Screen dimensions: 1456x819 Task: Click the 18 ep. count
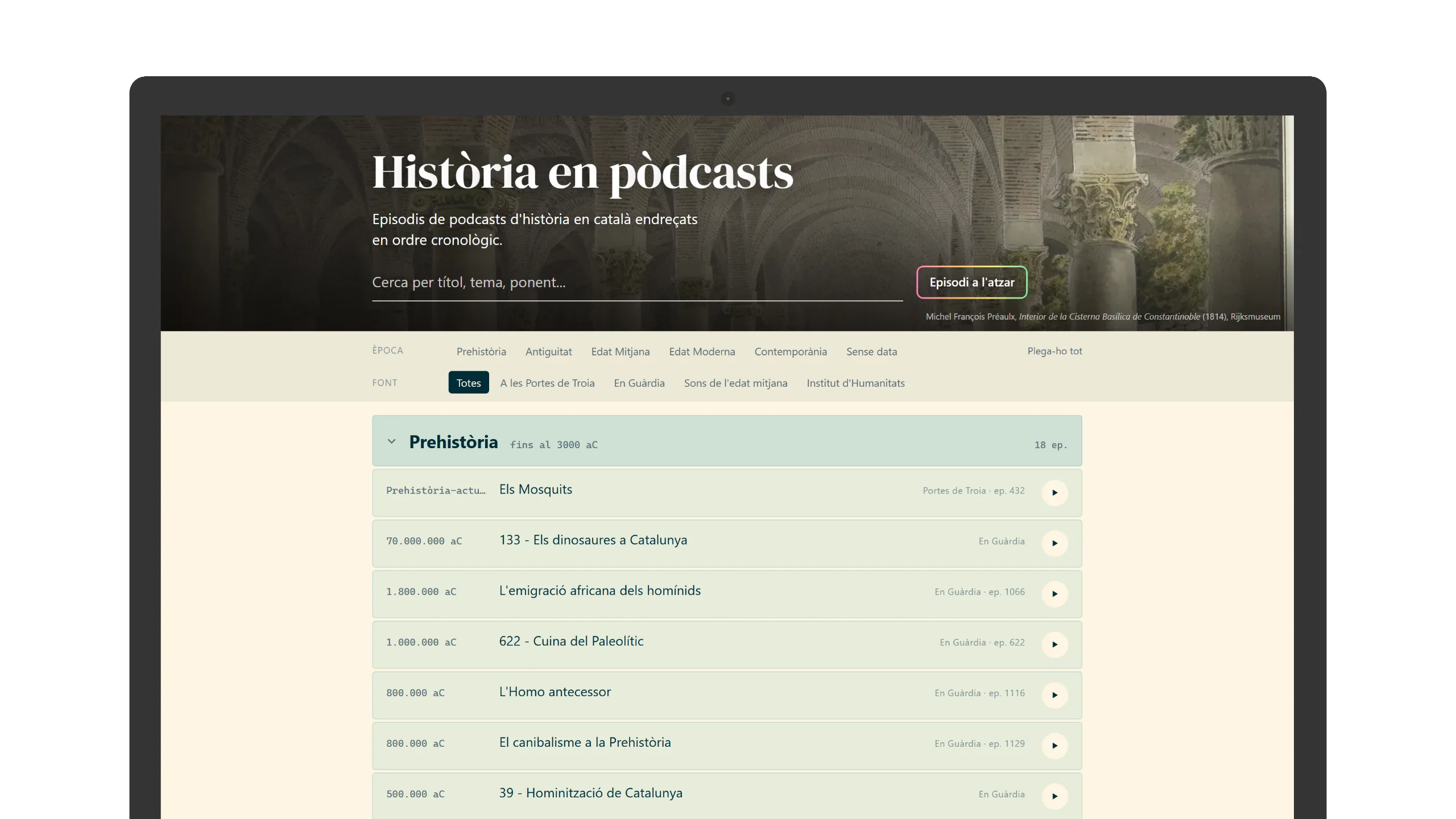click(x=1050, y=445)
